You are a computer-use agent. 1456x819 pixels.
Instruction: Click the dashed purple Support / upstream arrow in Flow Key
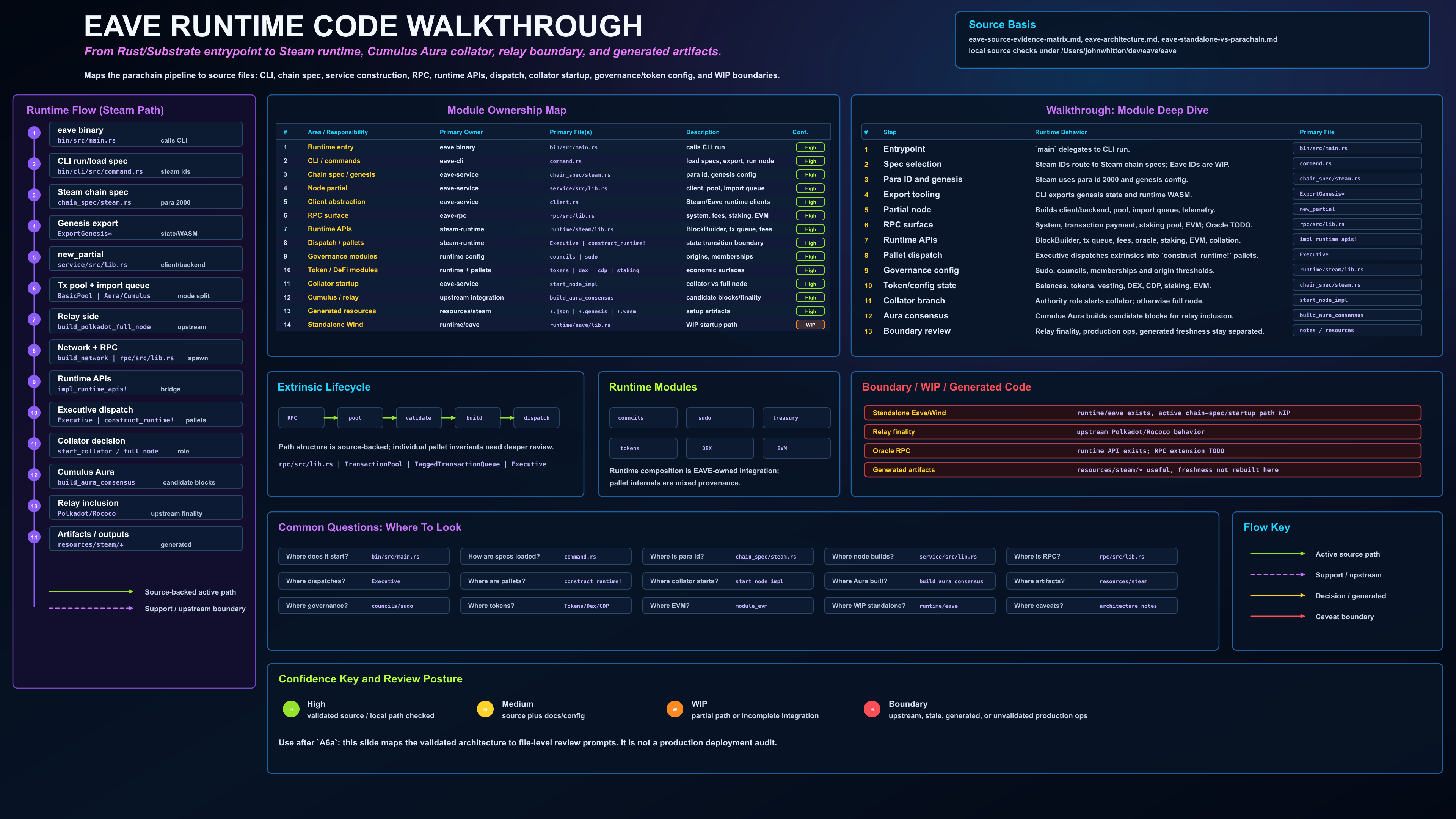tap(1277, 575)
